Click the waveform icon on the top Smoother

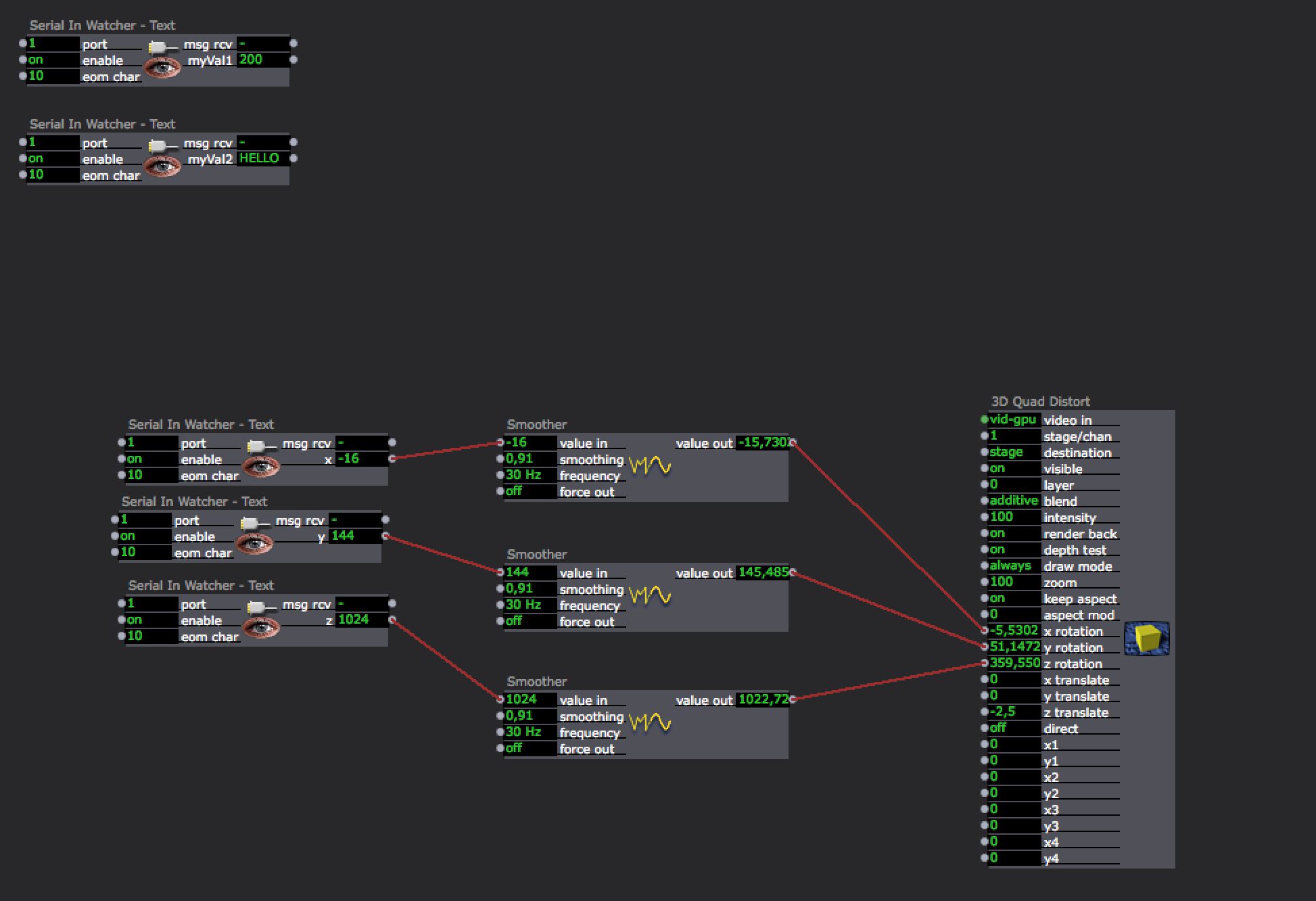pos(650,466)
